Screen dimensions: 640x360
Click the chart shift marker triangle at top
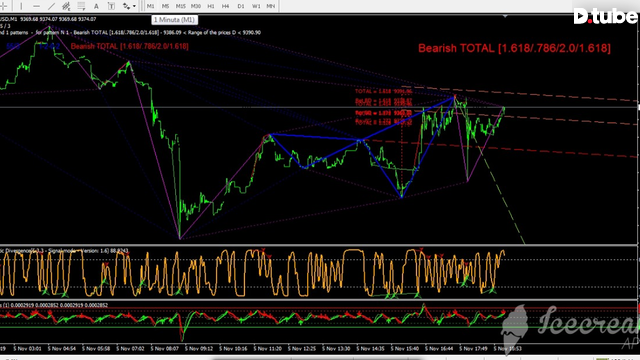(x=505, y=16)
